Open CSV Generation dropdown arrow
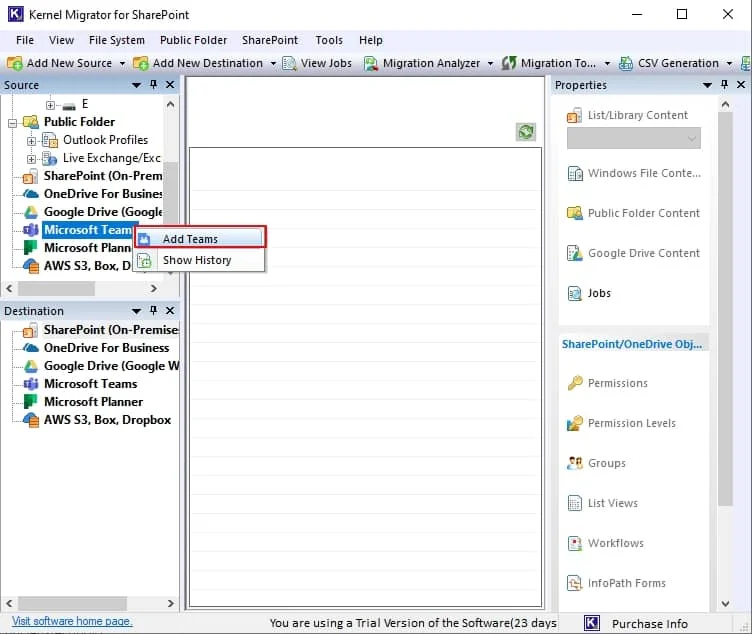The image size is (752, 634). pyautogui.click(x=729, y=63)
